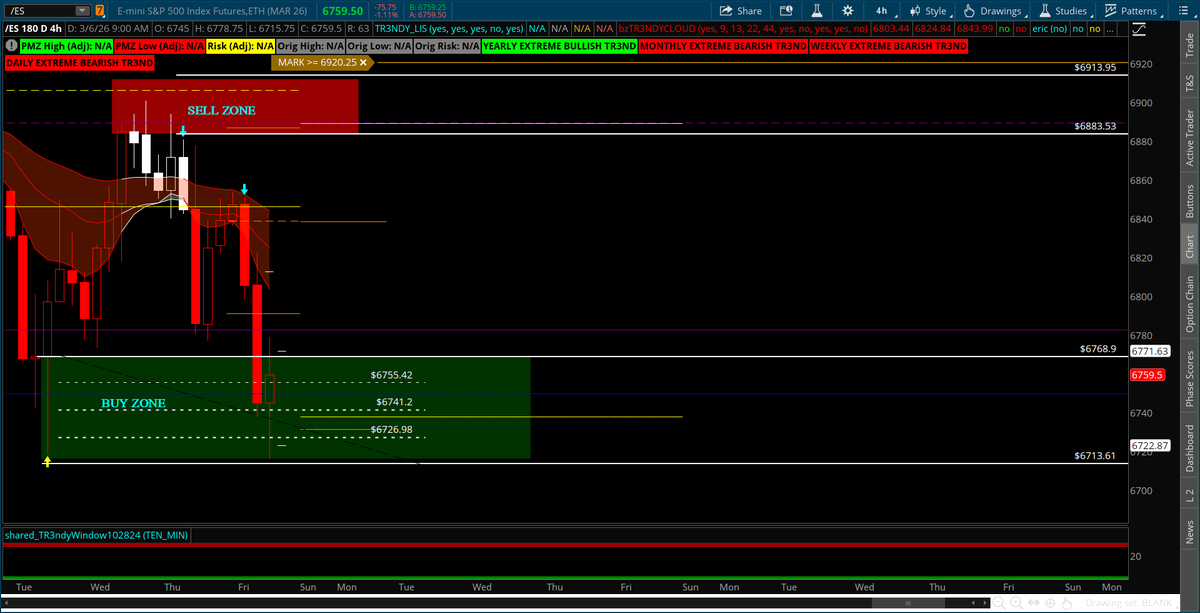Click the horizontal time scrollbar thumb

pyautogui.click(x=908, y=603)
